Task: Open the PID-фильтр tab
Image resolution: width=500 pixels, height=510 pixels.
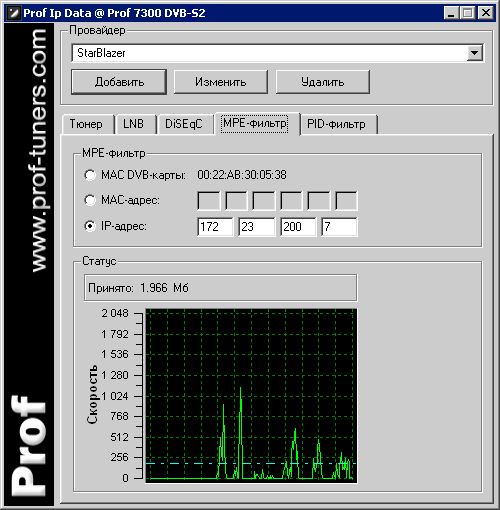Action: (x=339, y=124)
